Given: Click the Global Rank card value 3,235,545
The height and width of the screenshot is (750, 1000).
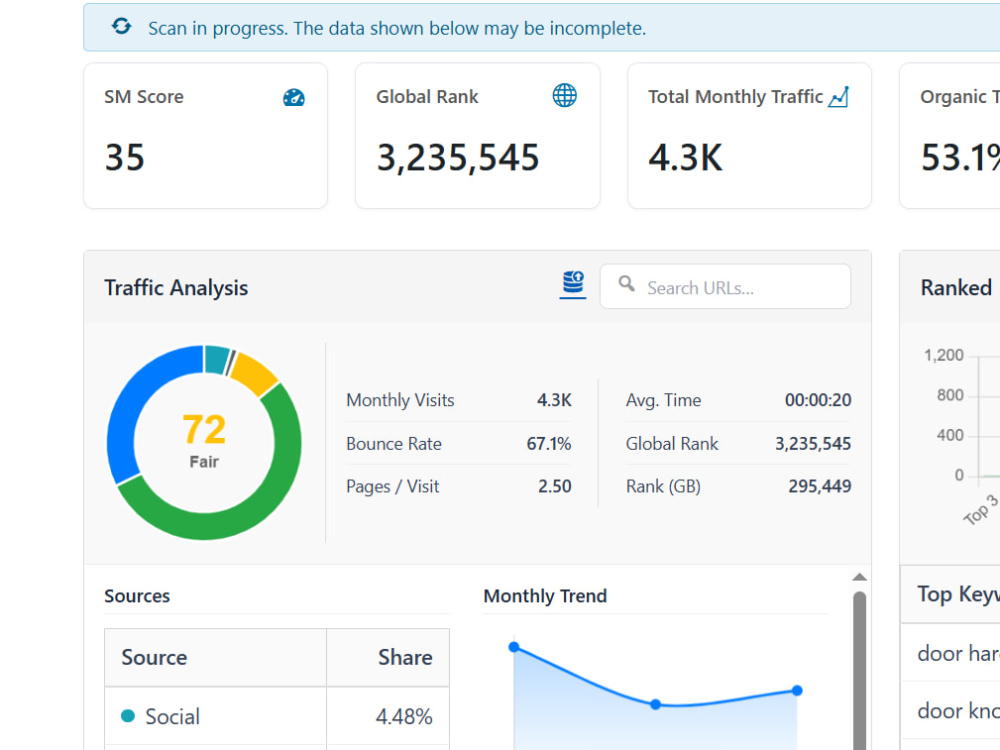Looking at the screenshot, I should tap(458, 157).
